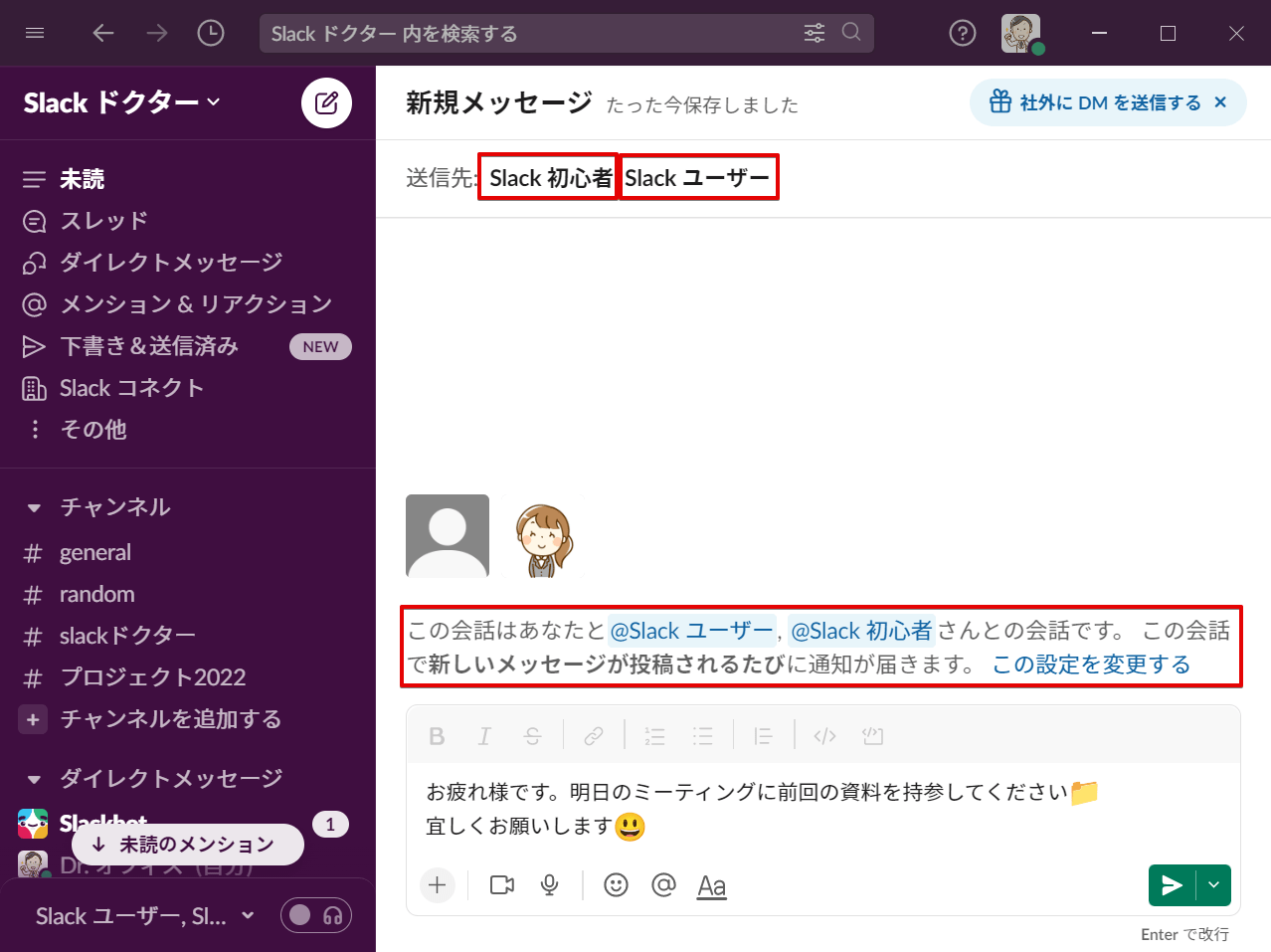Toggle the bulleted list formatting

click(703, 735)
